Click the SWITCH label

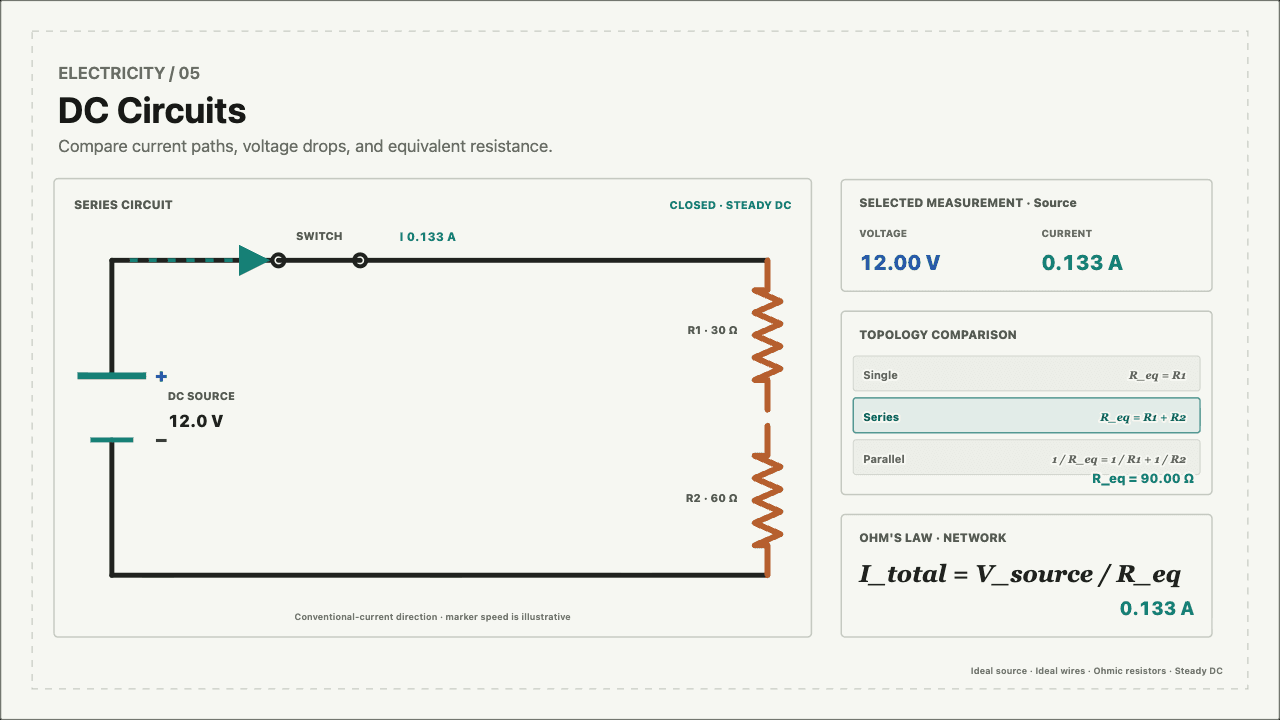(x=319, y=236)
